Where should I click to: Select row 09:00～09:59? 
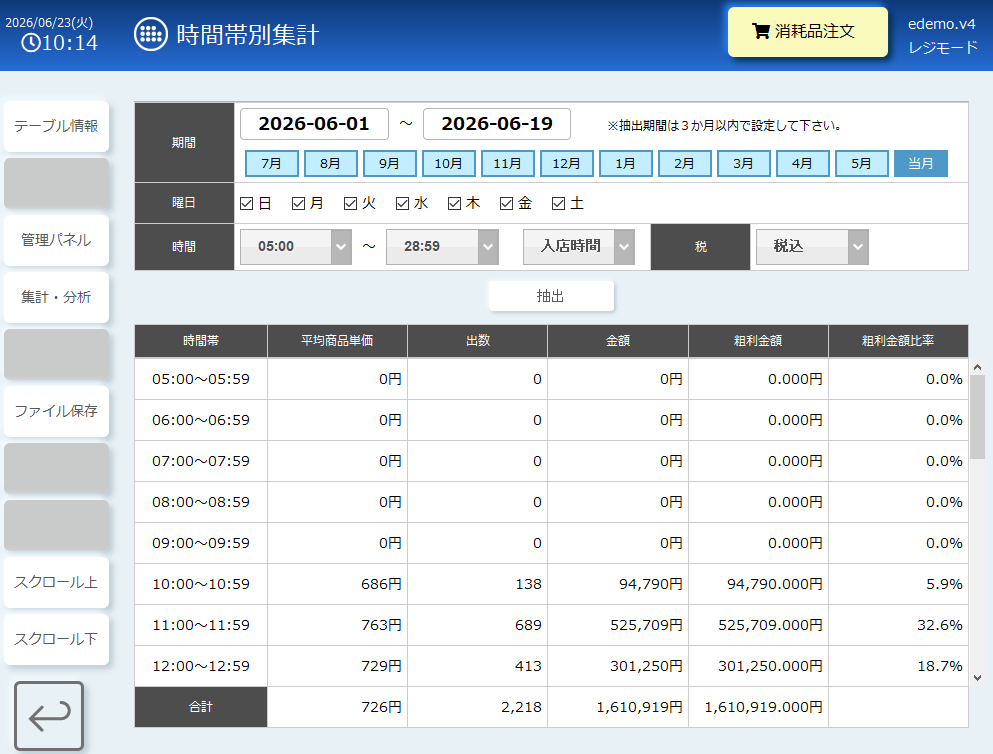coord(551,543)
